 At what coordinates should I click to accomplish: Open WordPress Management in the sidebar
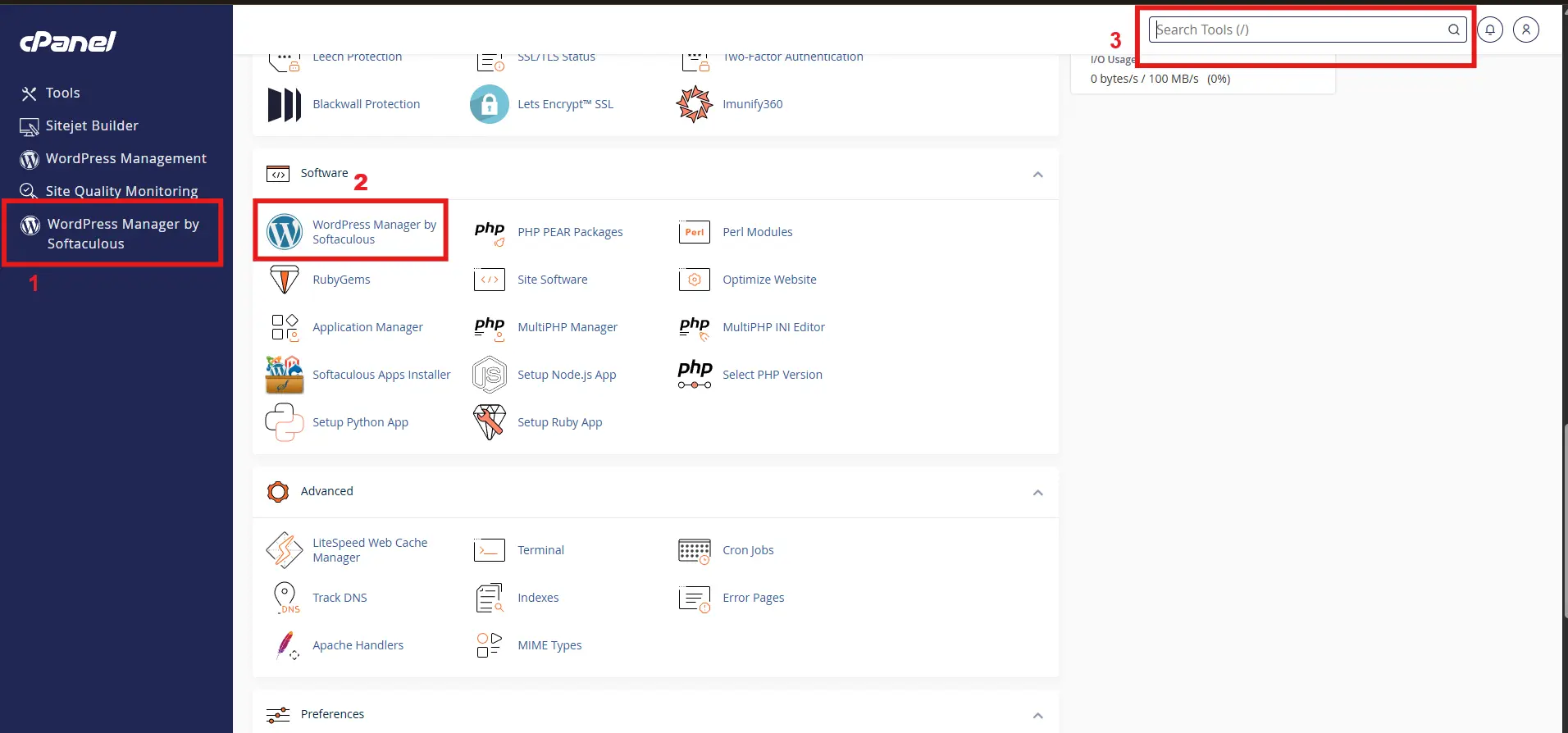pyautogui.click(x=113, y=159)
